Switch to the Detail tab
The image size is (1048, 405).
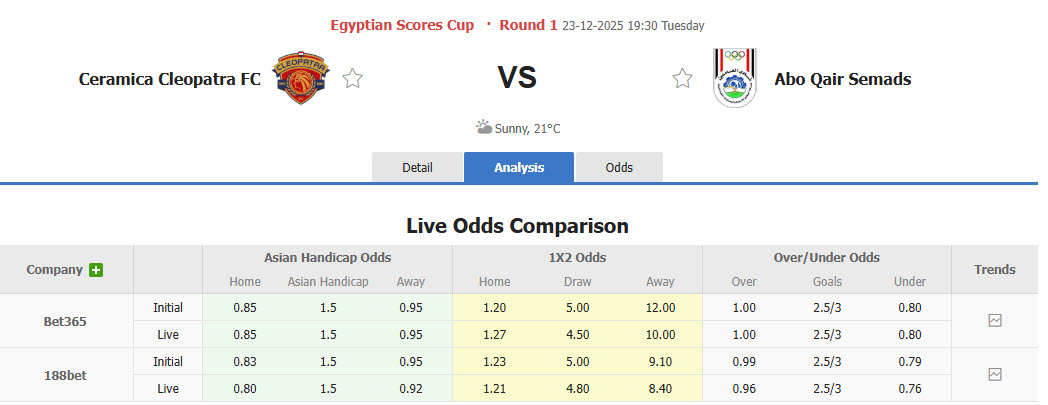point(417,167)
